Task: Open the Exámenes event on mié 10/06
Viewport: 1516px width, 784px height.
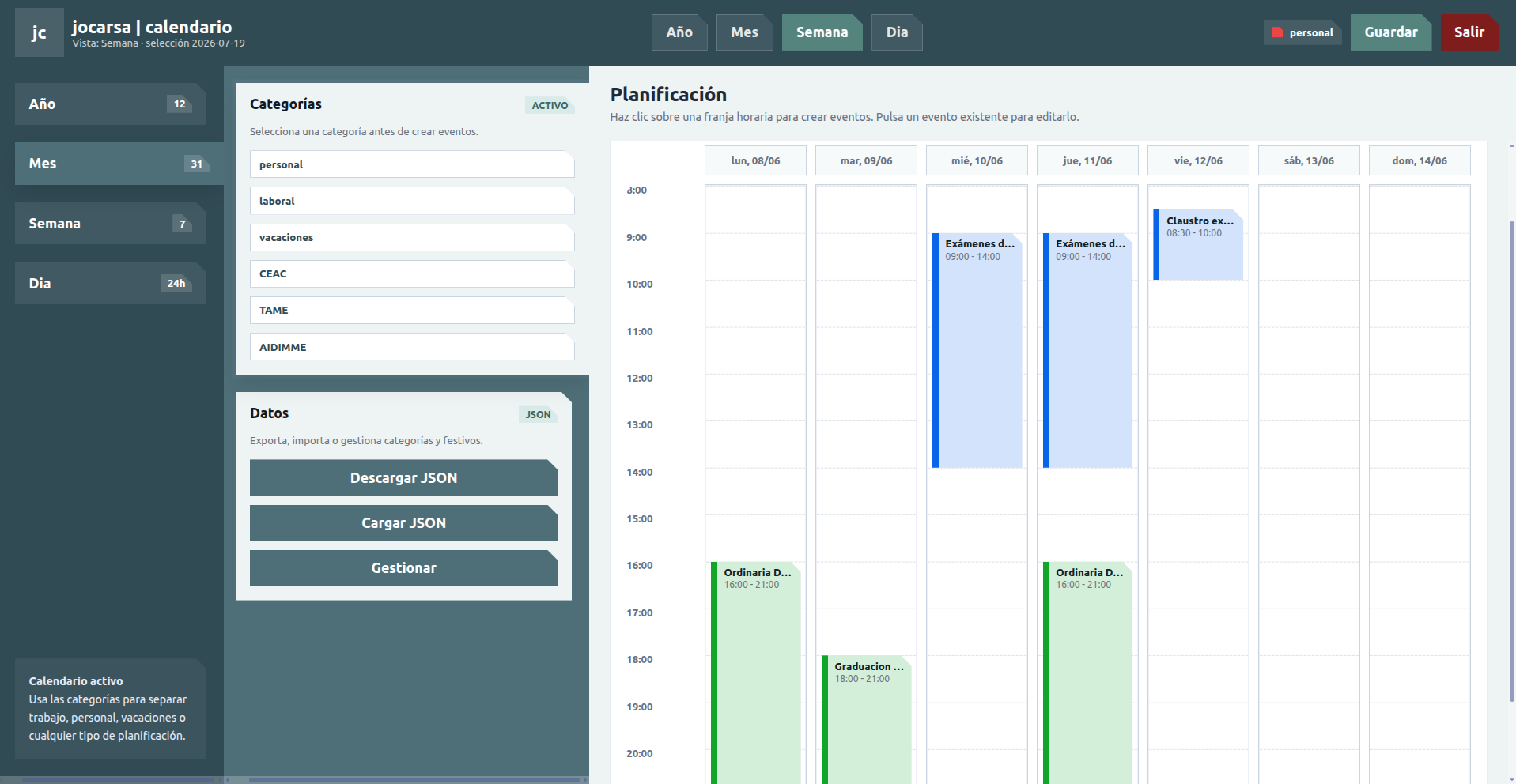Action: 977,350
